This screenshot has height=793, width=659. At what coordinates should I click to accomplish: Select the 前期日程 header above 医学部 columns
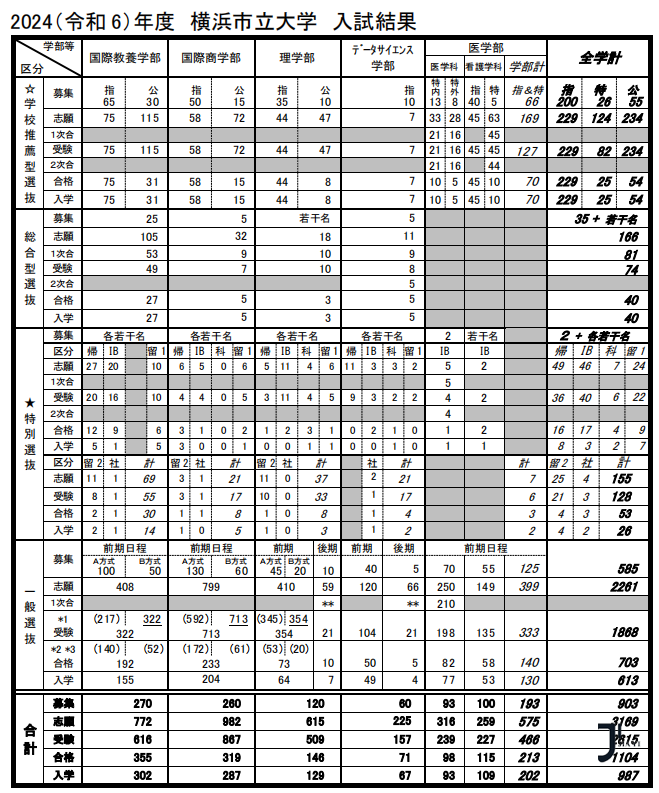[x=486, y=548]
